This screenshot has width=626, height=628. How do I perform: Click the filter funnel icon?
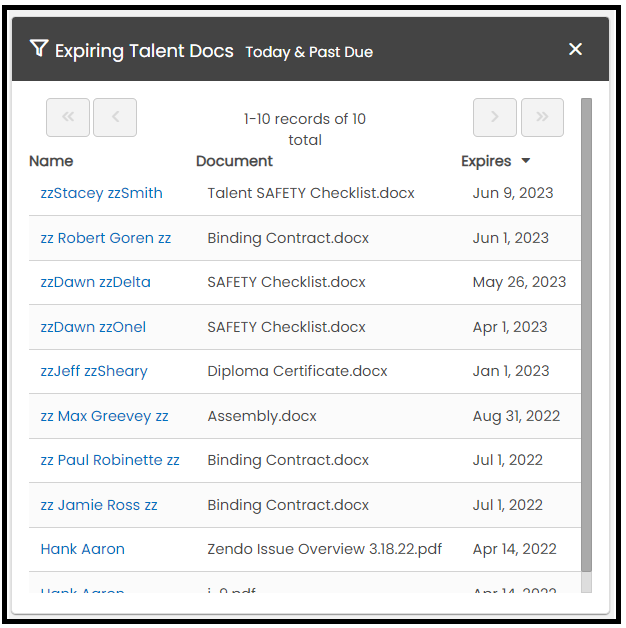pos(39,49)
